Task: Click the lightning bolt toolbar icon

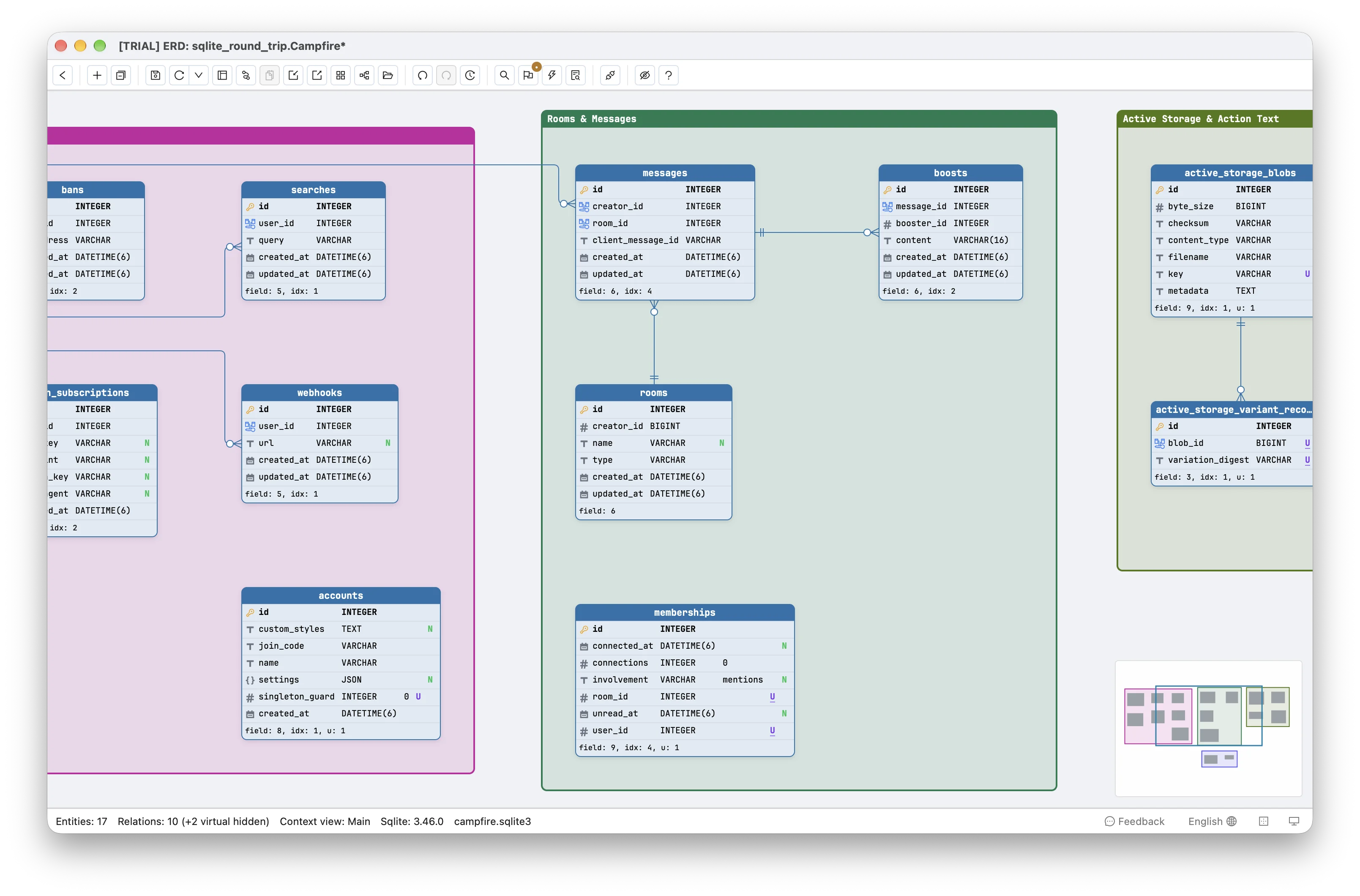Action: pyautogui.click(x=552, y=75)
